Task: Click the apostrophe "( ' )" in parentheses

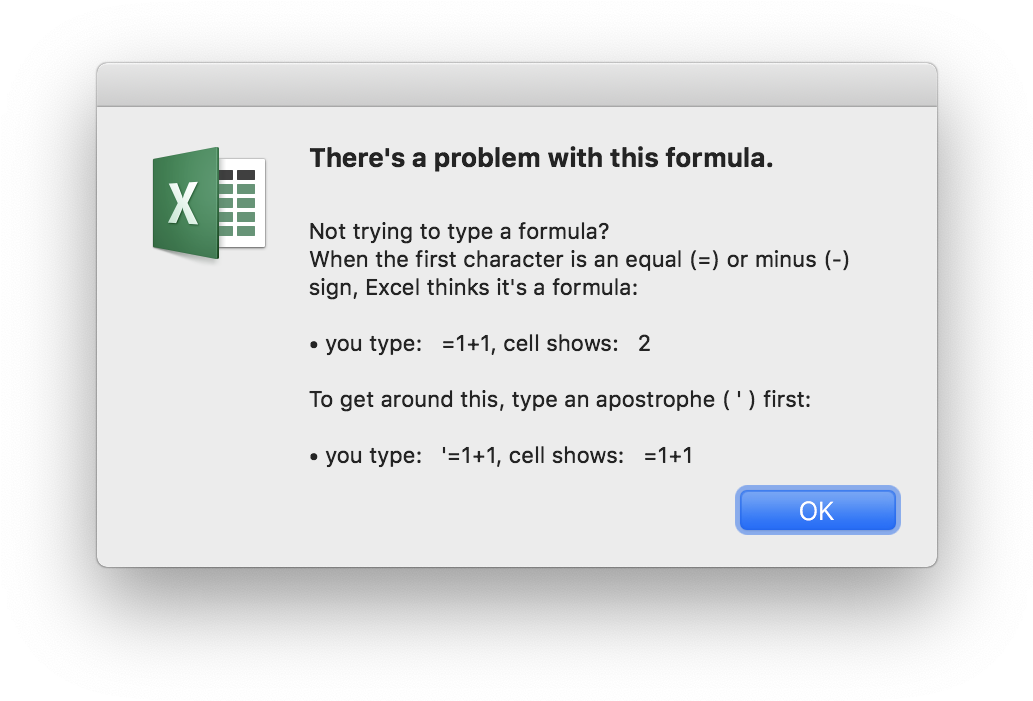Action: click(x=739, y=399)
